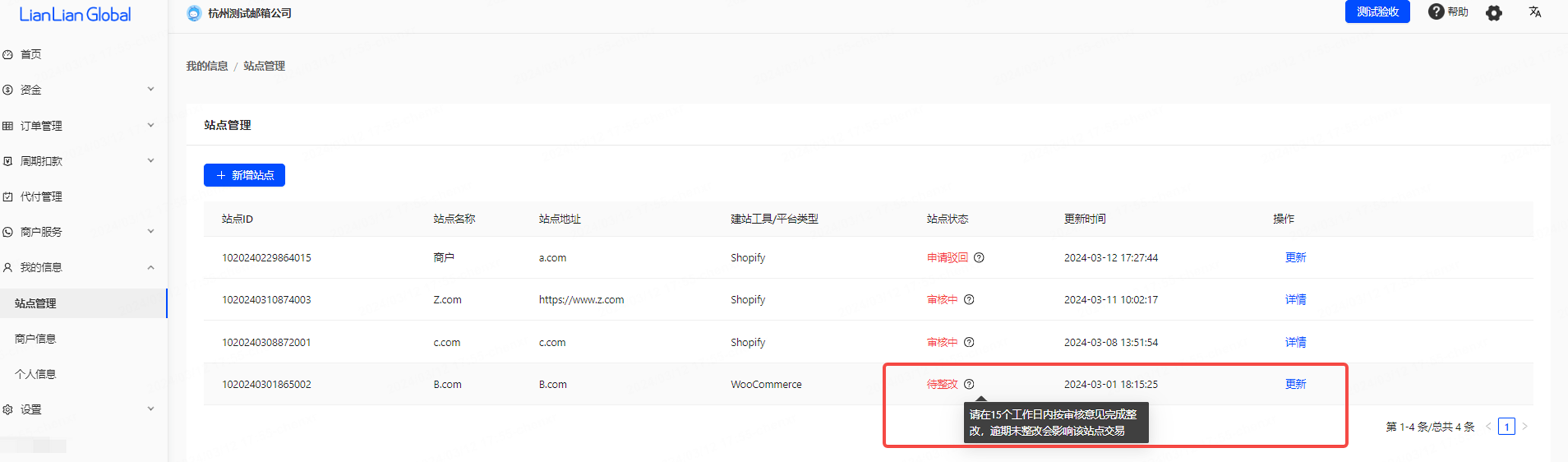Click the 设置 gear icon in sidebar
Viewport: 1568px width, 462px height.
8,409
